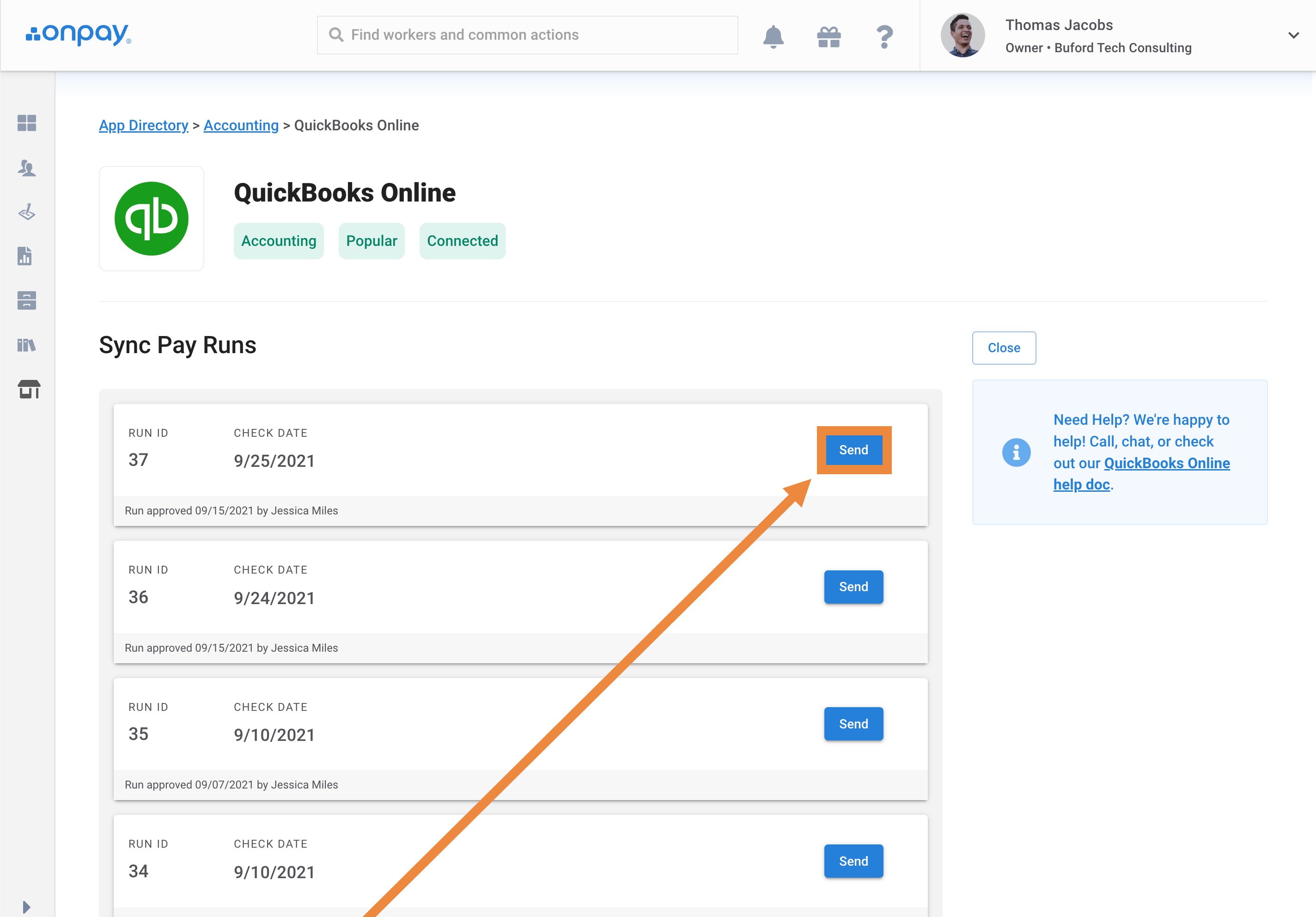Click Thomas Jacobs profile avatar

[963, 35]
